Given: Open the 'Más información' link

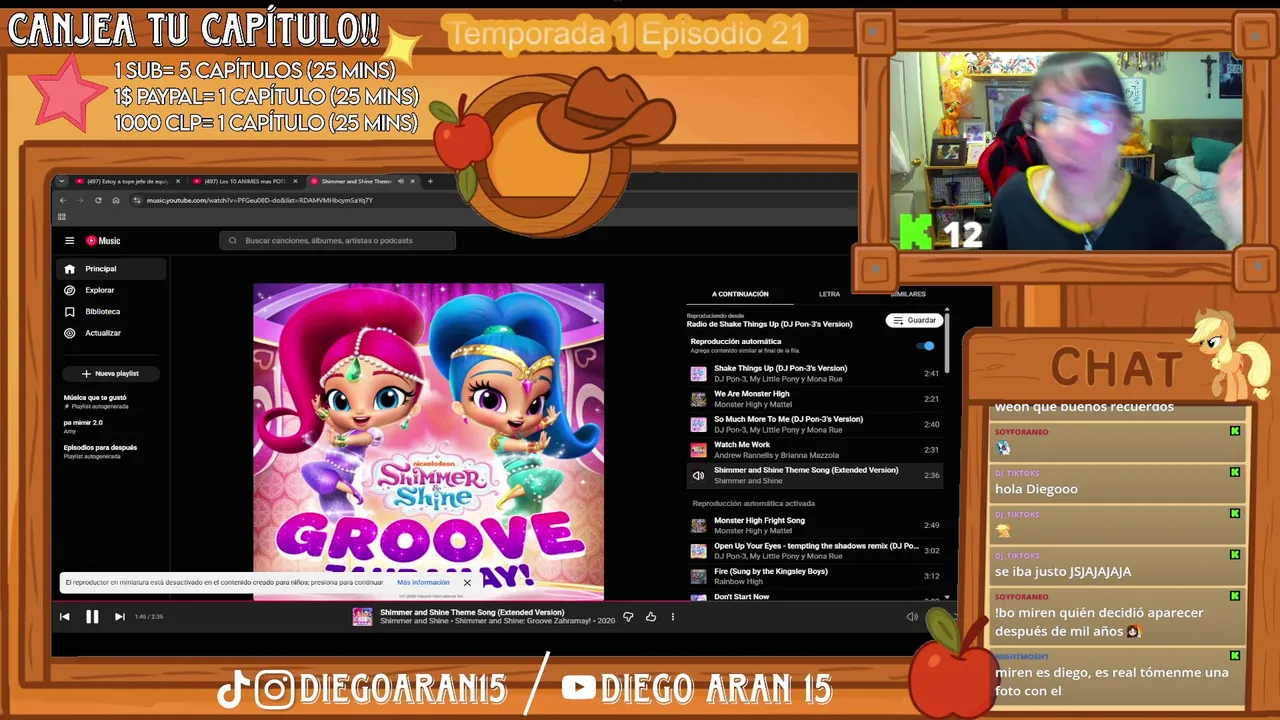Looking at the screenshot, I should pyautogui.click(x=423, y=582).
